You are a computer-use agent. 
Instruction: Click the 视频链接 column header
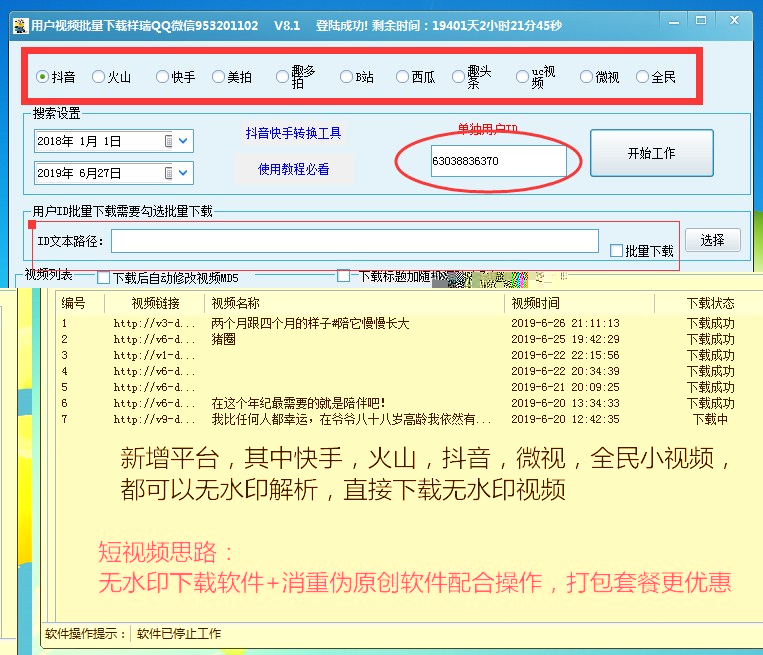(x=156, y=303)
